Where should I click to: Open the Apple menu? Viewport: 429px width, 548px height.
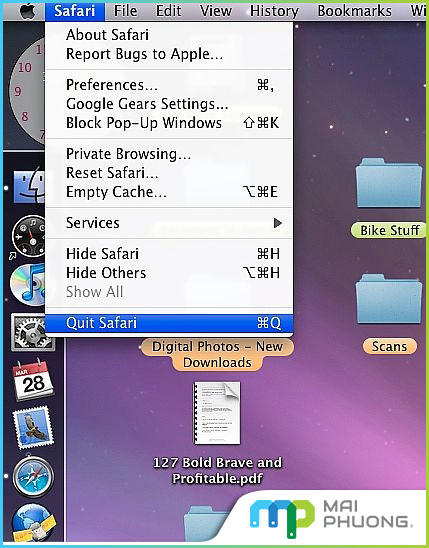click(x=28, y=11)
